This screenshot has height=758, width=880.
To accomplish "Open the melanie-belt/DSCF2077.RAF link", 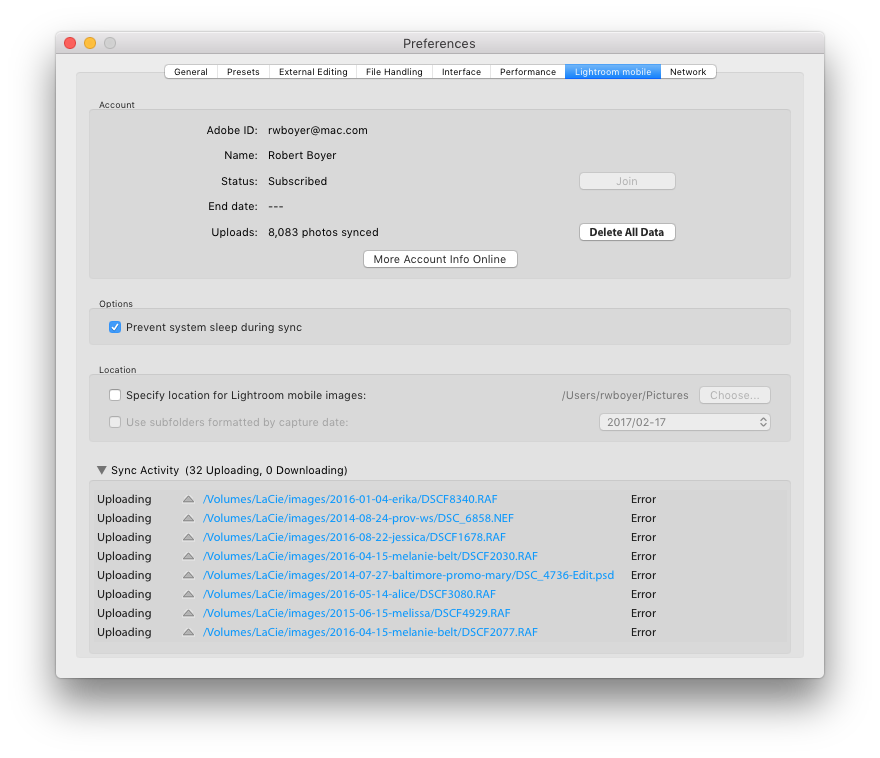I will coord(370,632).
